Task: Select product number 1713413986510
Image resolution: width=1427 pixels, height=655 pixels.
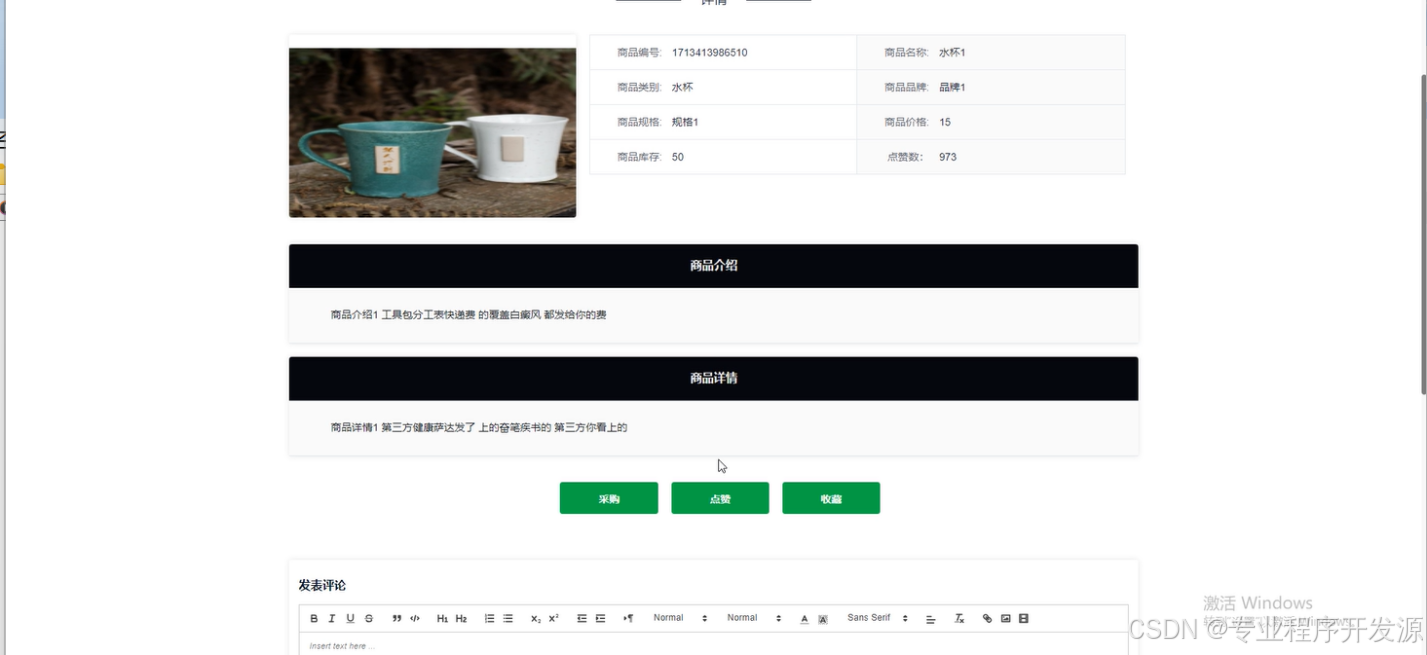Action: tap(709, 53)
